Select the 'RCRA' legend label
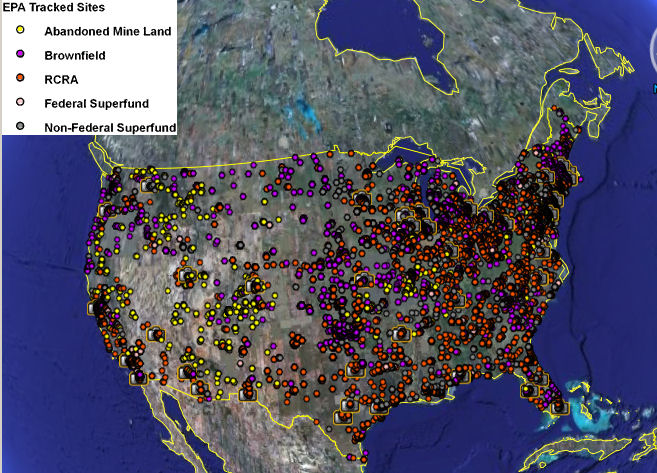The height and width of the screenshot is (473, 657). point(61,80)
